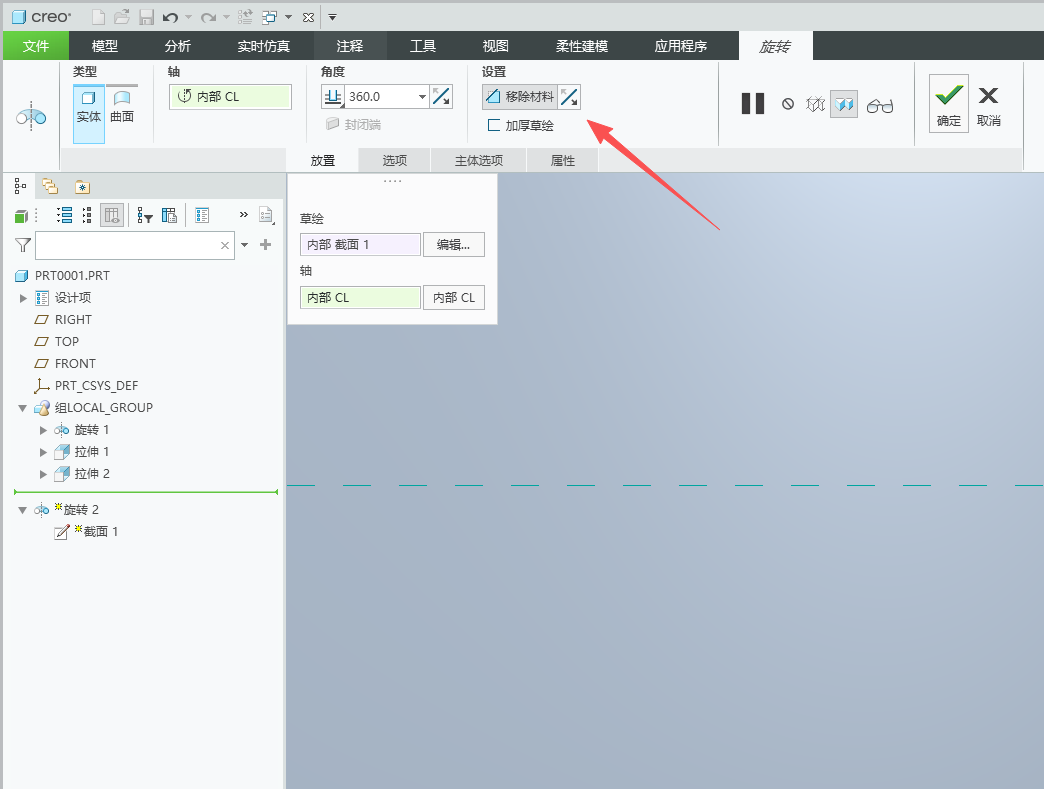Click the 360.0 angle value field

[x=381, y=97]
